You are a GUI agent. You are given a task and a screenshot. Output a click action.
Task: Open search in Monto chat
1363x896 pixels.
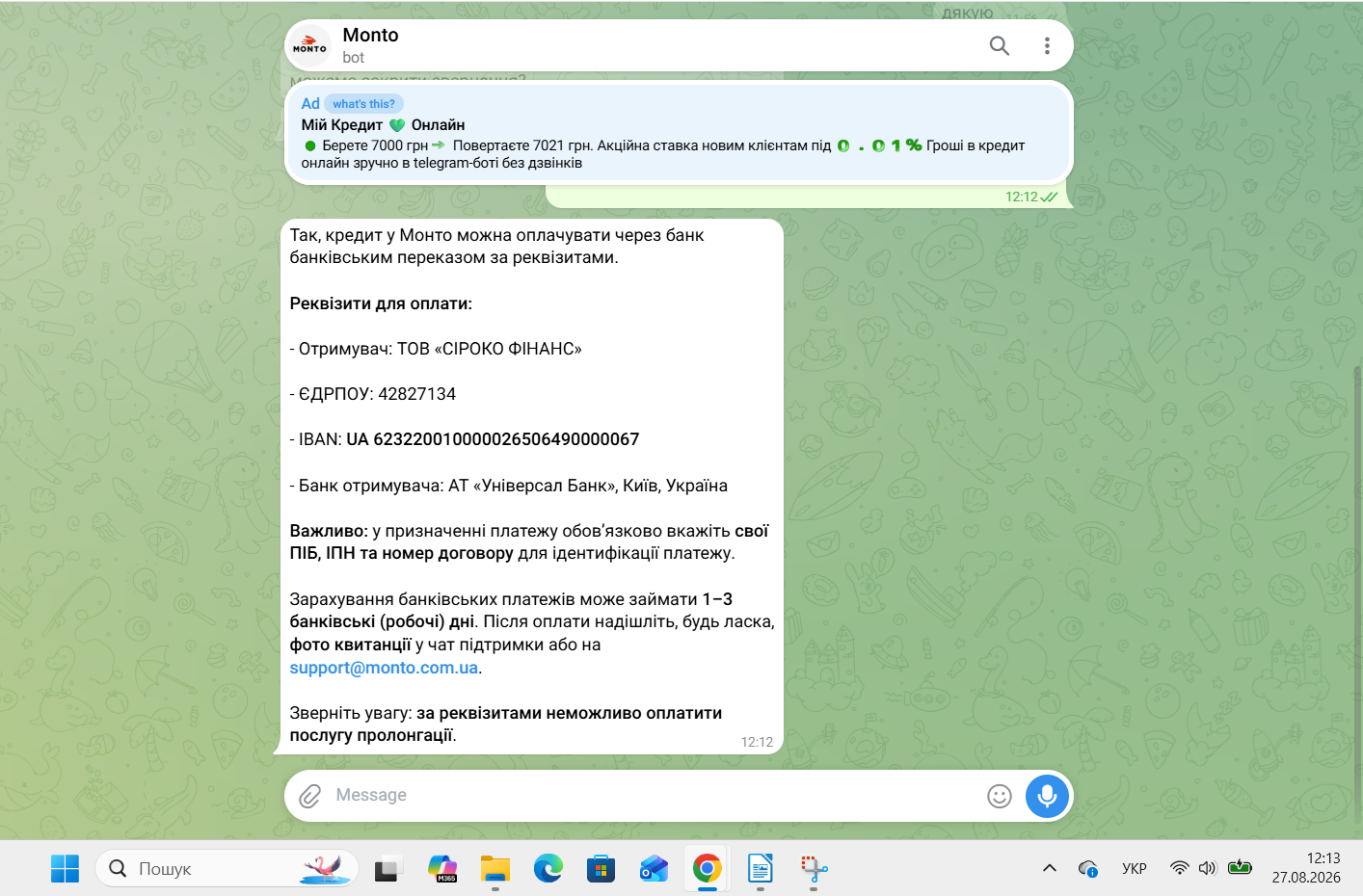(x=1000, y=45)
